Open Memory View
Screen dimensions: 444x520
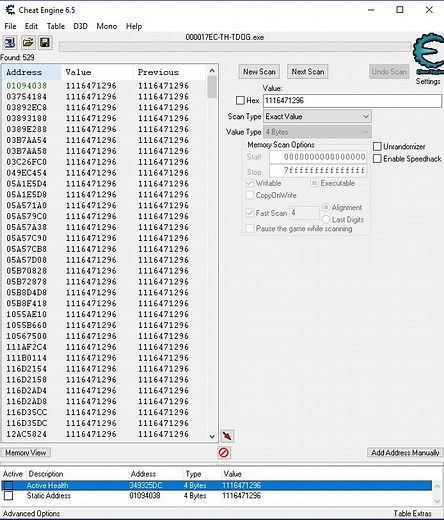point(26,453)
